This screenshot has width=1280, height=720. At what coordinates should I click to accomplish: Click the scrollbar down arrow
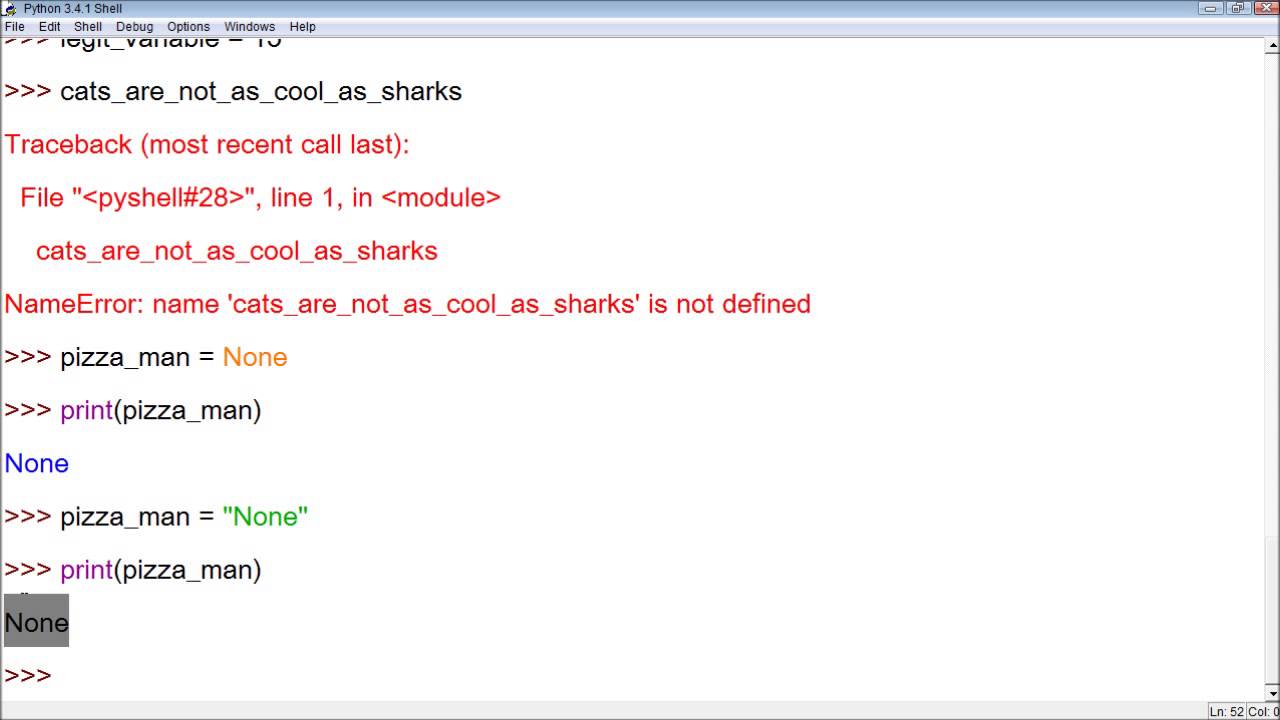[x=1272, y=693]
